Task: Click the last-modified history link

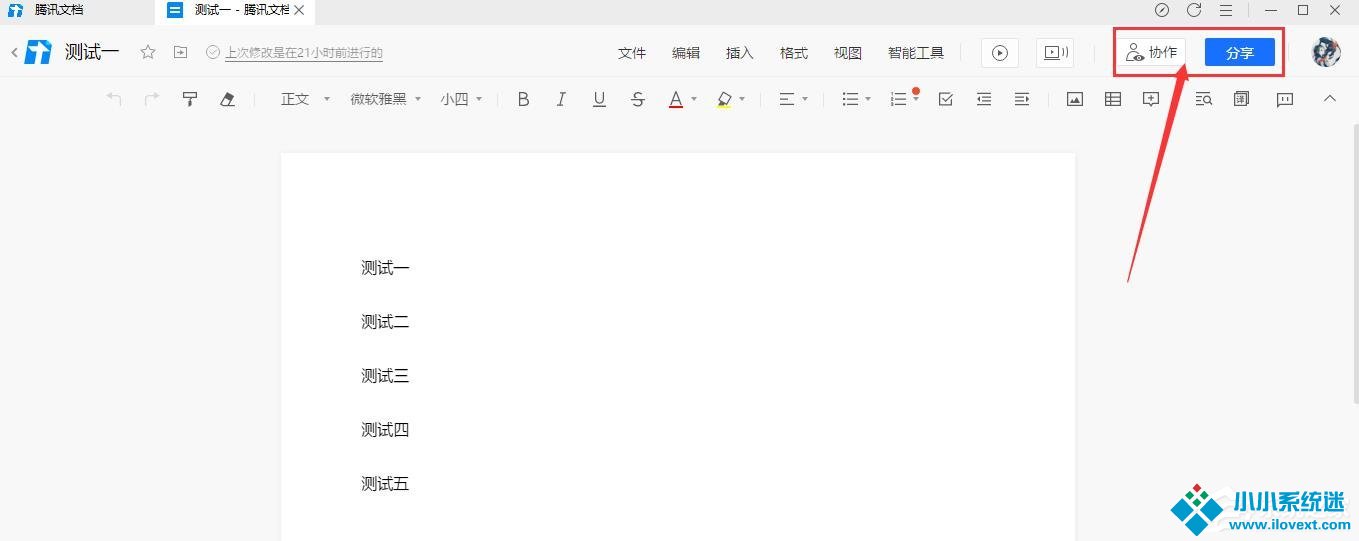Action: pos(304,53)
